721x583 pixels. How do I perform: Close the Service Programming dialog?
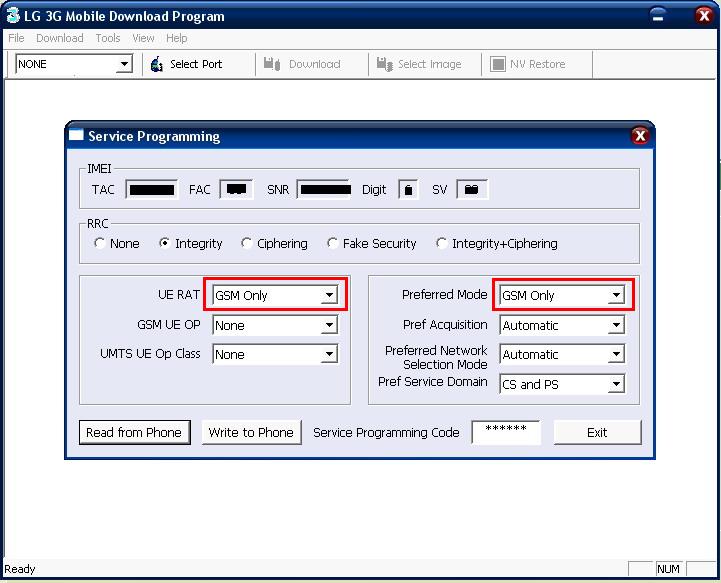coord(640,136)
